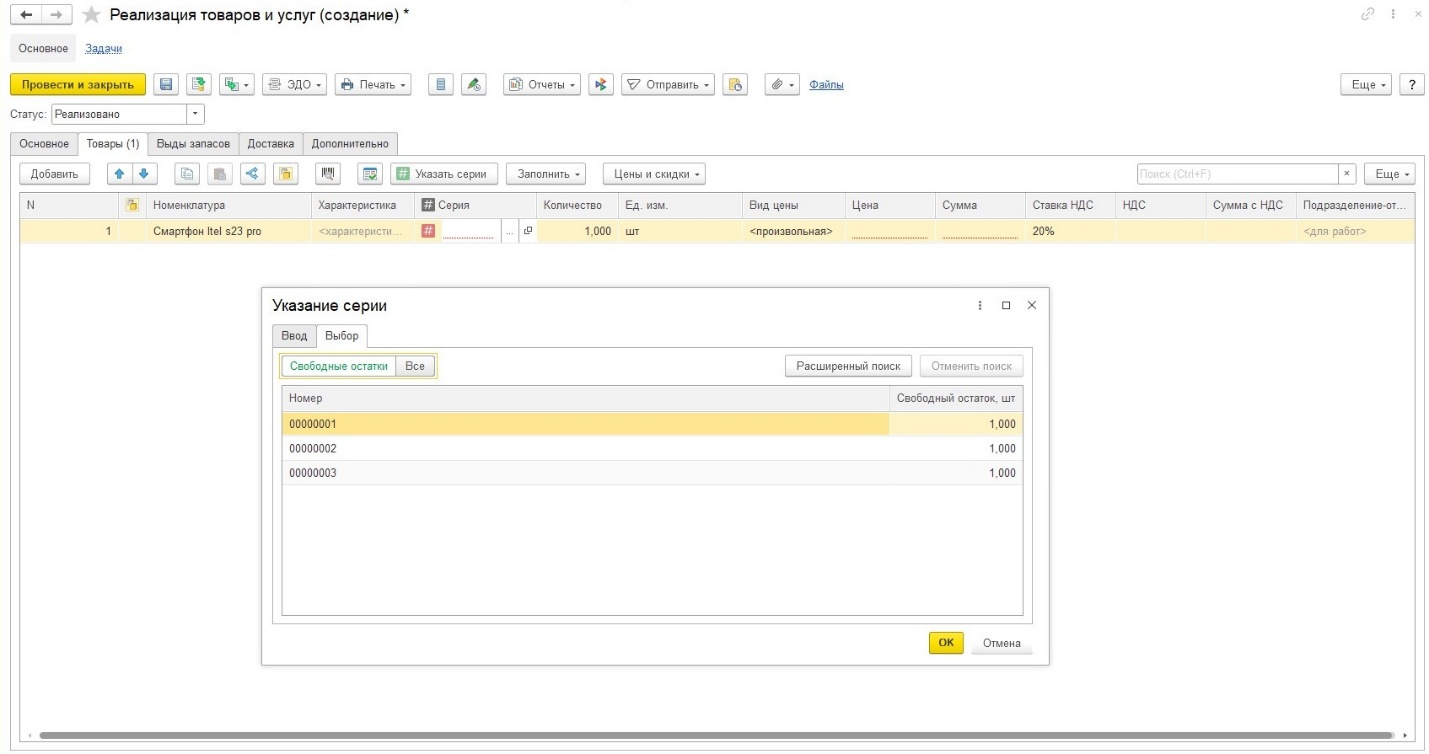Switch to the Ввод tab
1429x754 pixels.
pyautogui.click(x=294, y=336)
